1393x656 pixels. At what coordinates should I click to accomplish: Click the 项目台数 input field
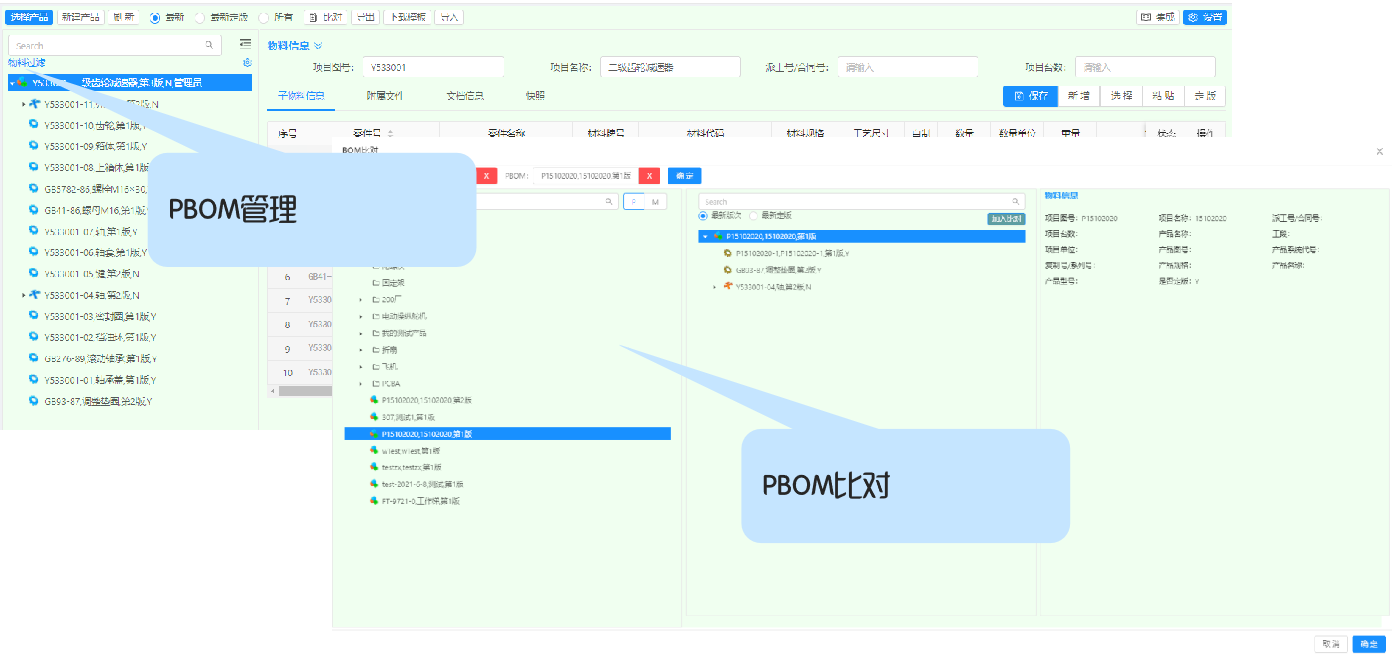coord(1145,67)
